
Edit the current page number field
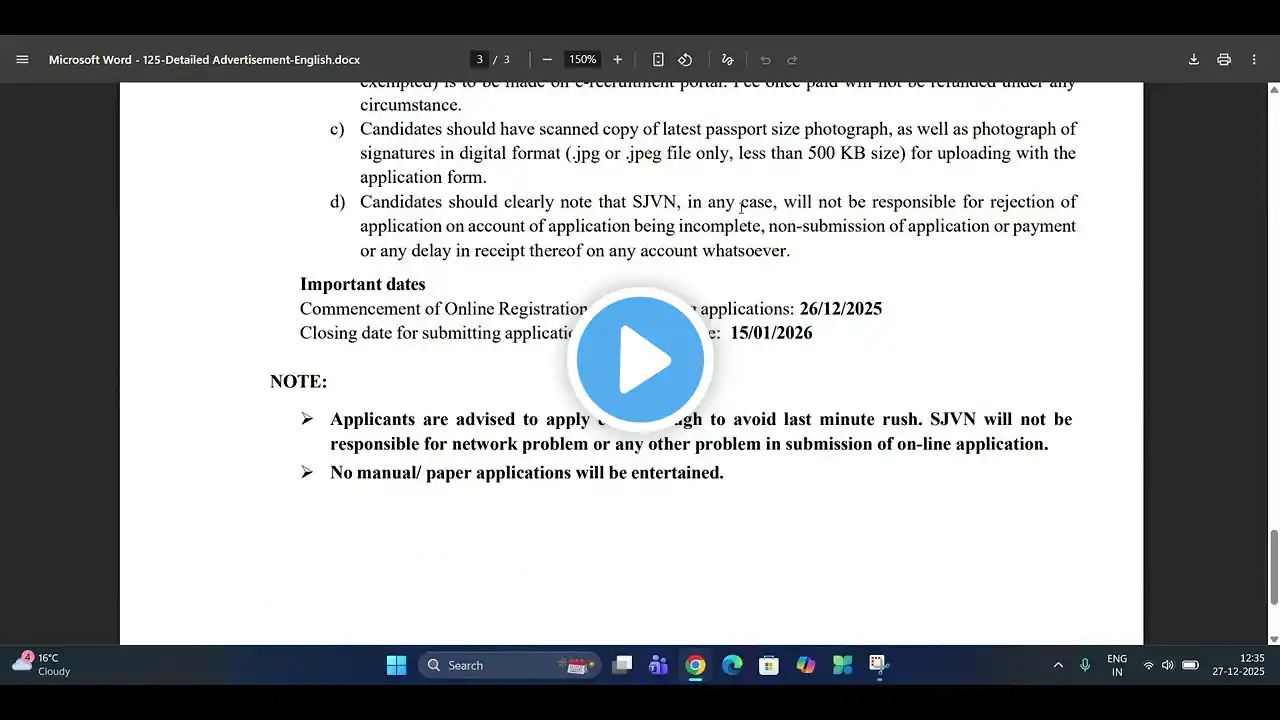[480, 60]
